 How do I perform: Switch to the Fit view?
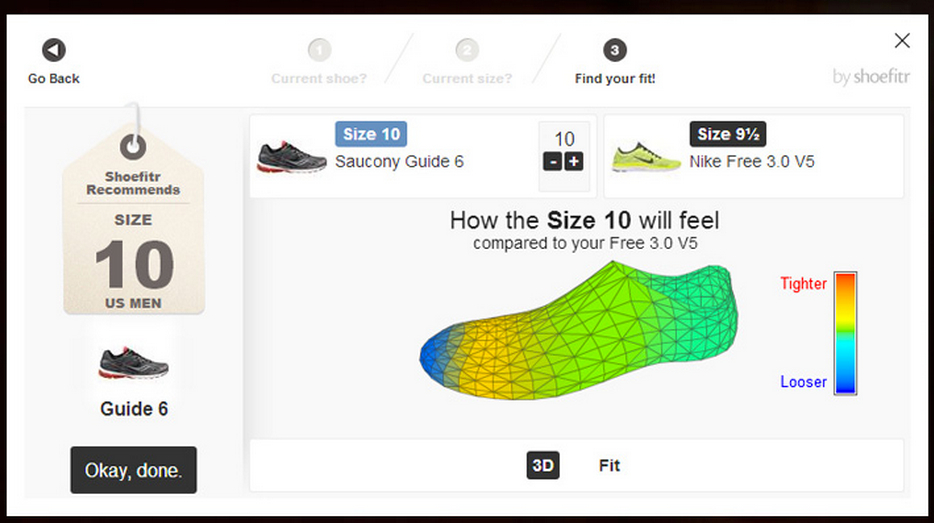click(x=610, y=465)
